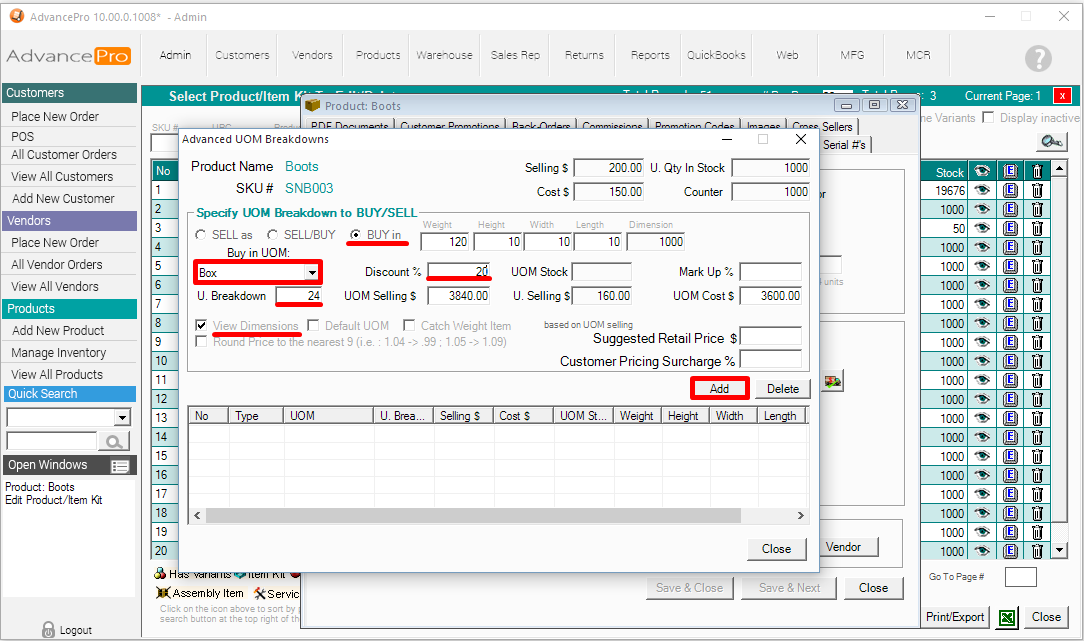Tick the Catch Weight Item checkbox
The height and width of the screenshot is (641, 1084).
(x=410, y=326)
